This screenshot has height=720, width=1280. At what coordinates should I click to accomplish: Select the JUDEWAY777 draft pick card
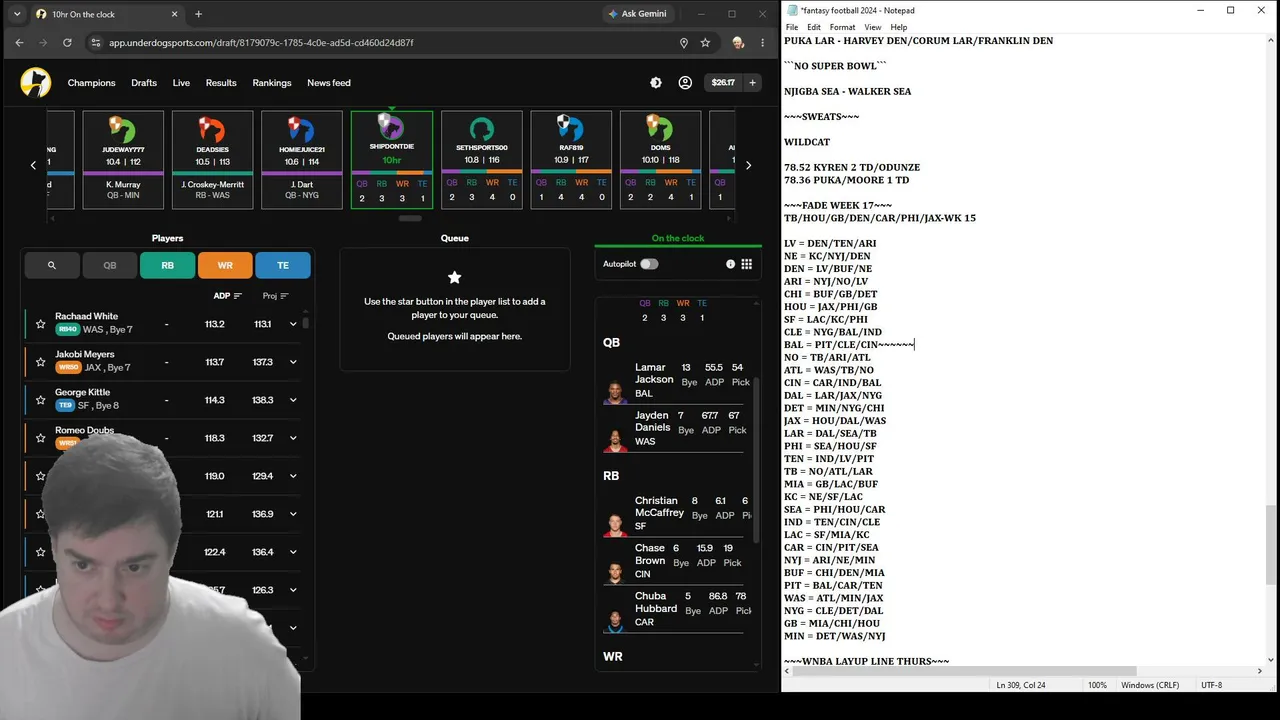[x=123, y=160]
